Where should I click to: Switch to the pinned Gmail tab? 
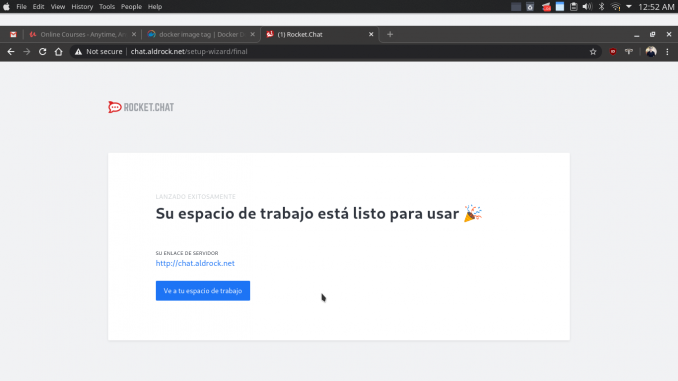tap(13, 35)
